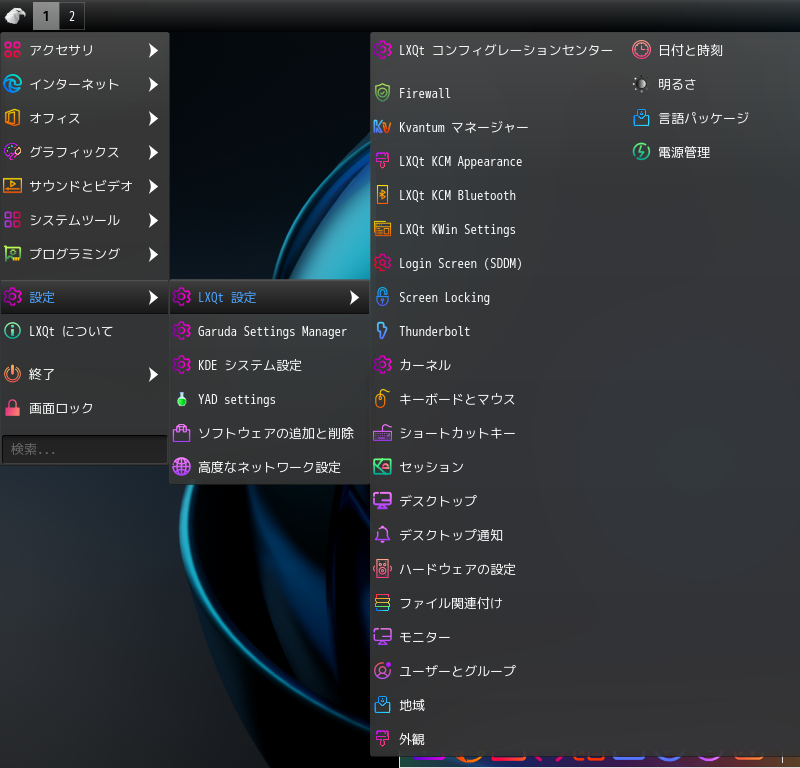
Task: Click the LXQt KCM Bluetooth icon
Action: 382,195
